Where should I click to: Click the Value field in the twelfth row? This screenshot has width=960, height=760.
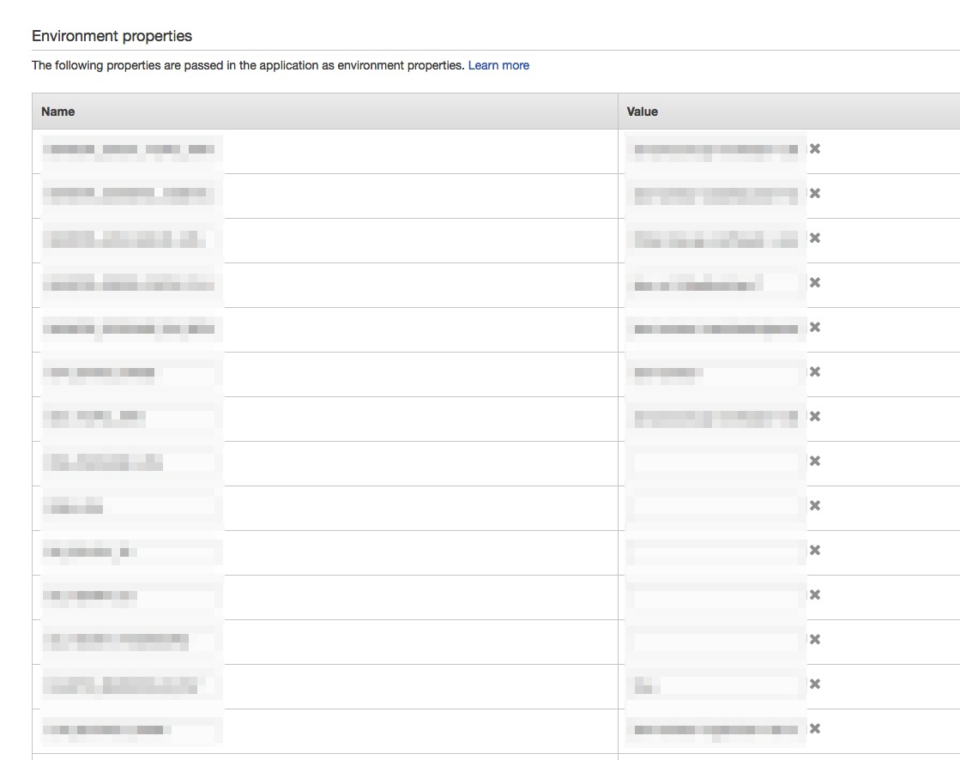pos(716,639)
